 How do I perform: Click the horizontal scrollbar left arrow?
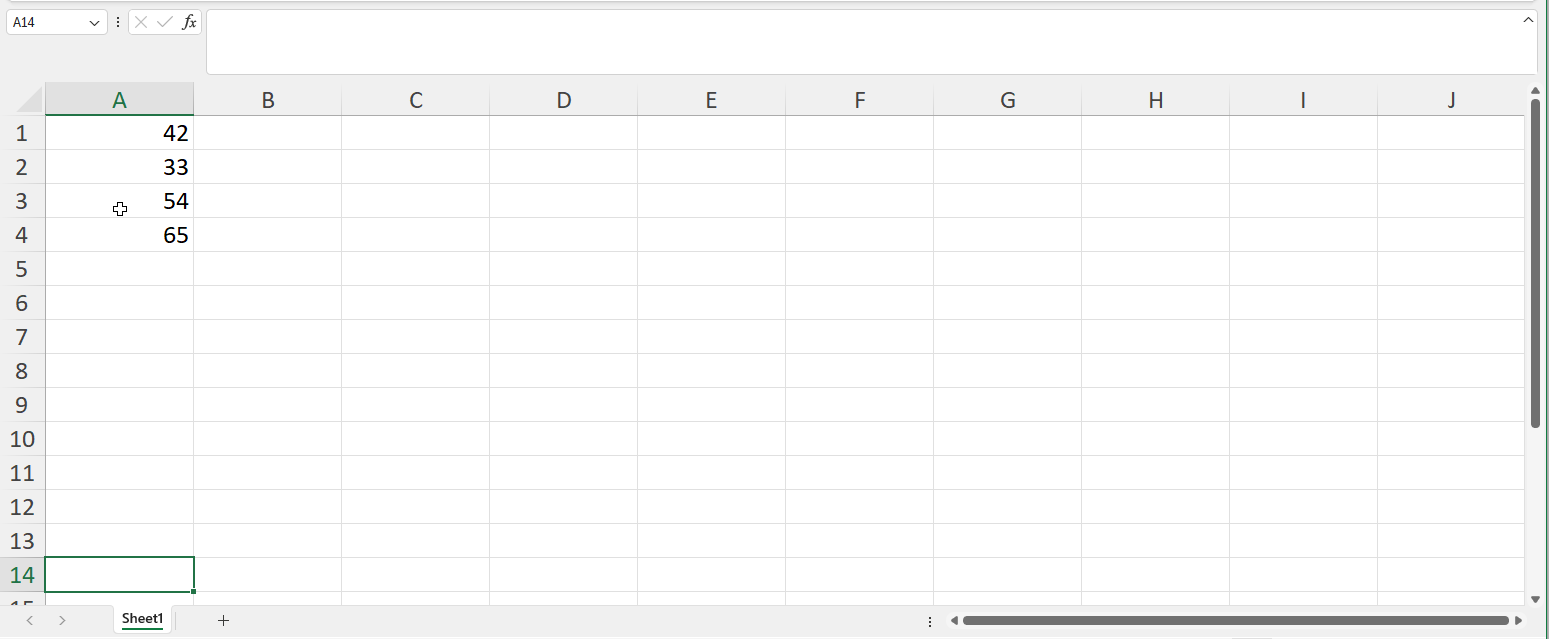pos(956,620)
